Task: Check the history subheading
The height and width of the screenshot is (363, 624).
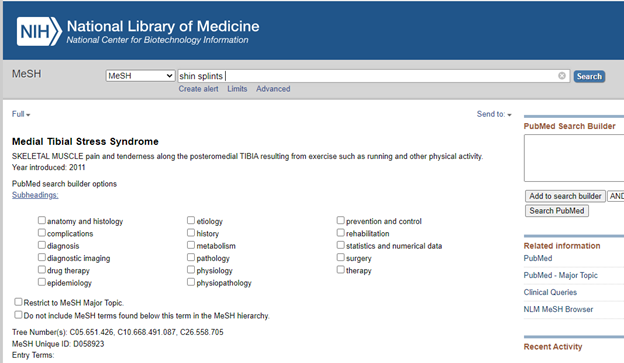Action: 191,232
